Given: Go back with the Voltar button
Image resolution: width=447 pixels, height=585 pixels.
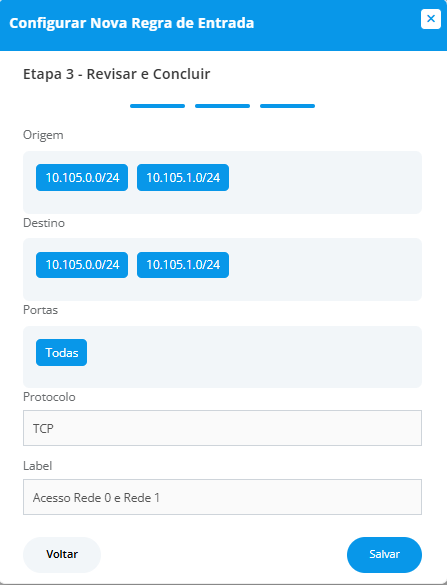Looking at the screenshot, I should tap(62, 554).
